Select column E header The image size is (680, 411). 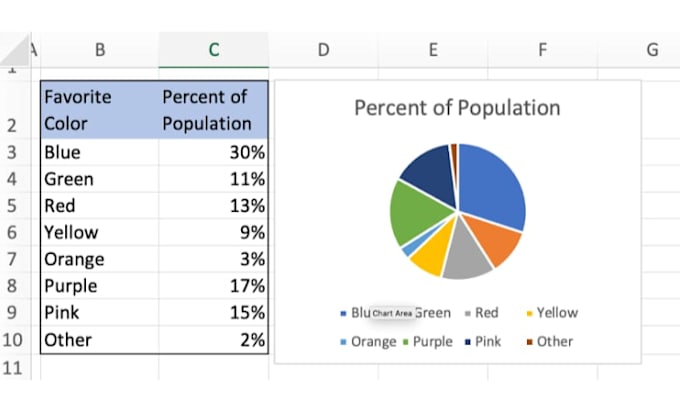[433, 50]
